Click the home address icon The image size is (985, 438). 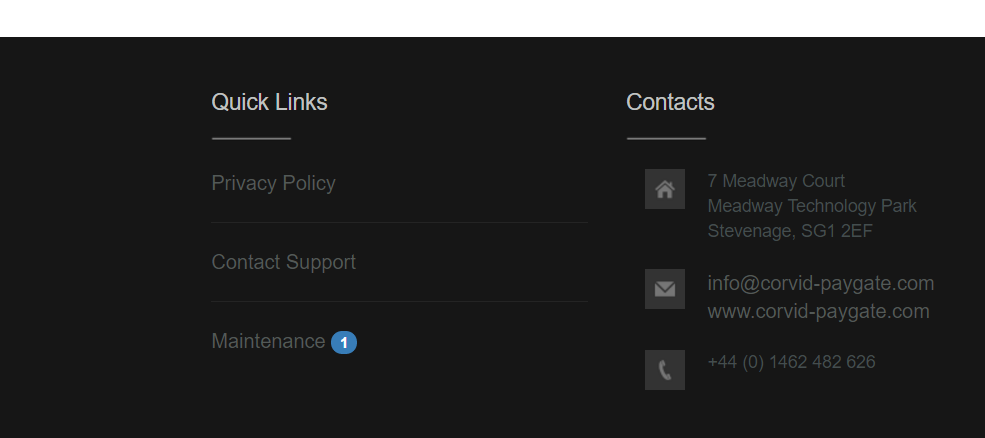coord(665,189)
